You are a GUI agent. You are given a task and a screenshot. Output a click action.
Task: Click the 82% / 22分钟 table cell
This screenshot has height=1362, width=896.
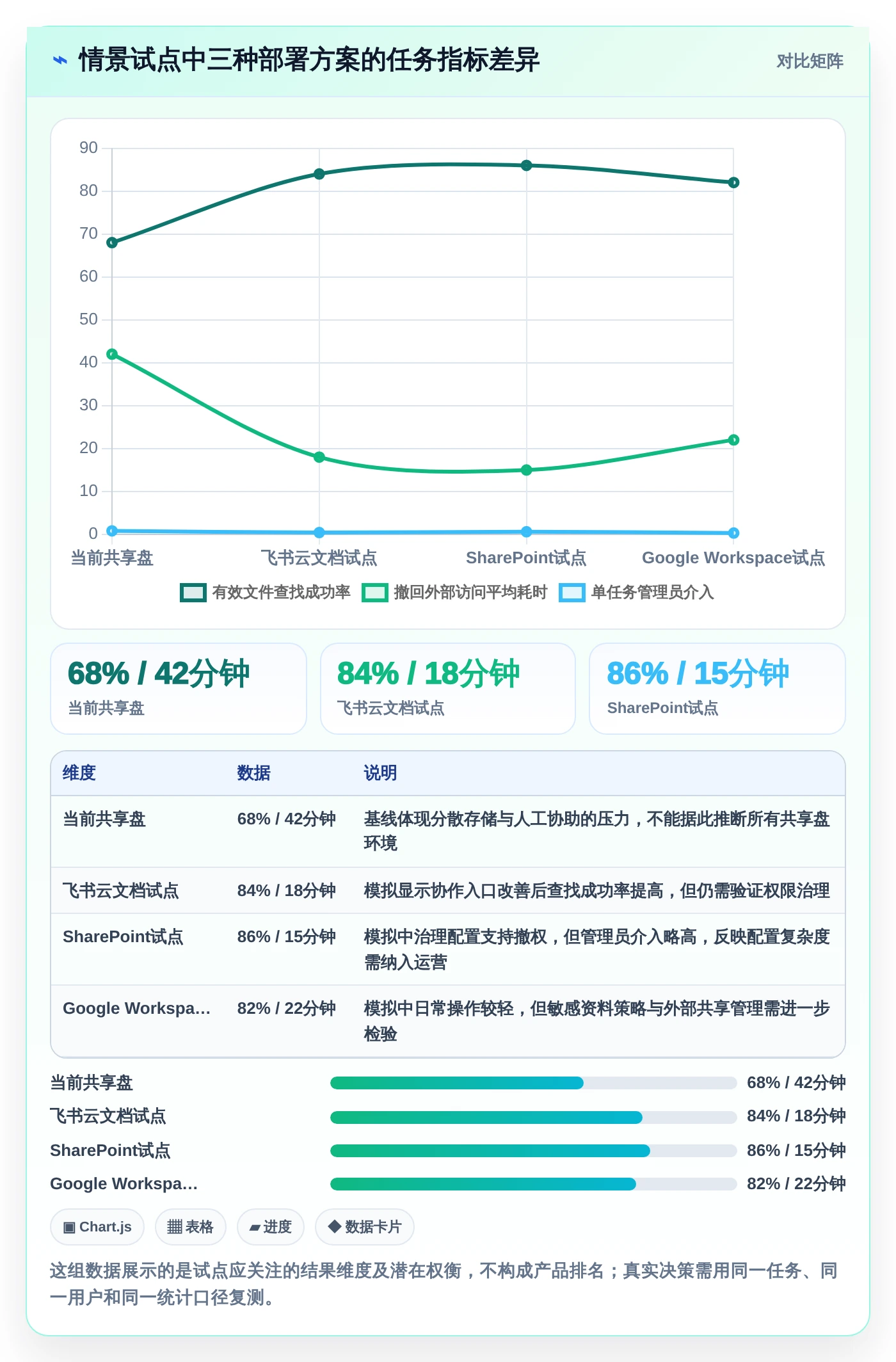point(287,1009)
